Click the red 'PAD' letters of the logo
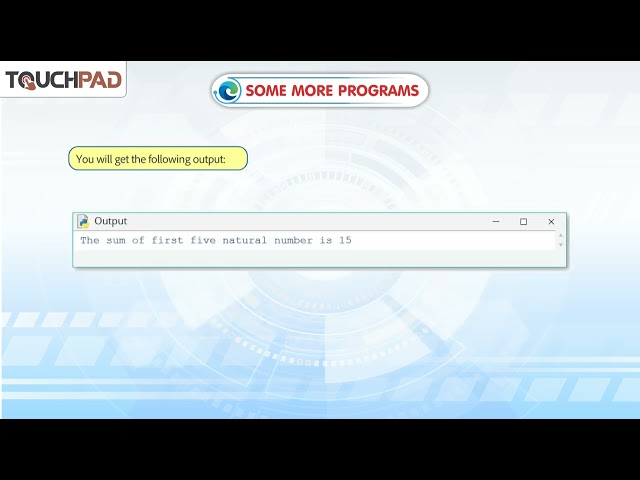This screenshot has width=640, height=480. pos(100,80)
